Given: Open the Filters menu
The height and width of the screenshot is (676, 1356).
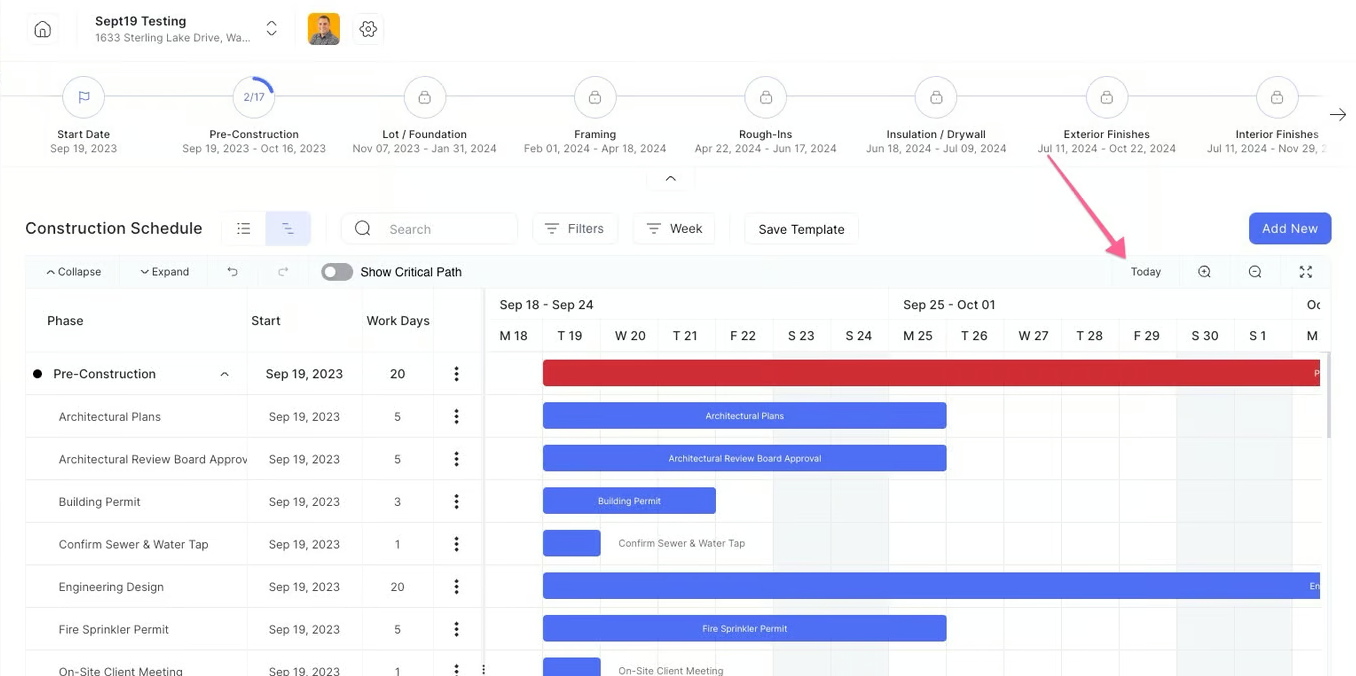Looking at the screenshot, I should [575, 229].
